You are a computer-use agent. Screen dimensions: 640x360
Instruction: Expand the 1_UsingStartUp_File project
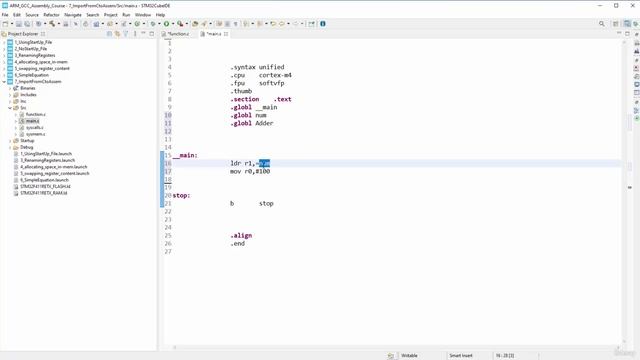[x=4, y=42]
